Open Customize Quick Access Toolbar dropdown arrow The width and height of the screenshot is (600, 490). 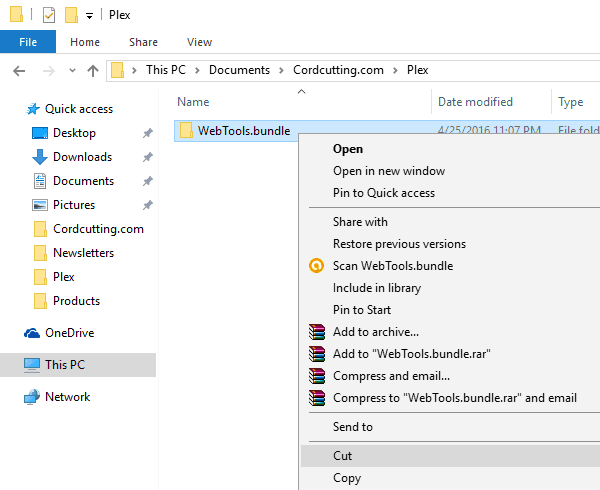(x=89, y=16)
